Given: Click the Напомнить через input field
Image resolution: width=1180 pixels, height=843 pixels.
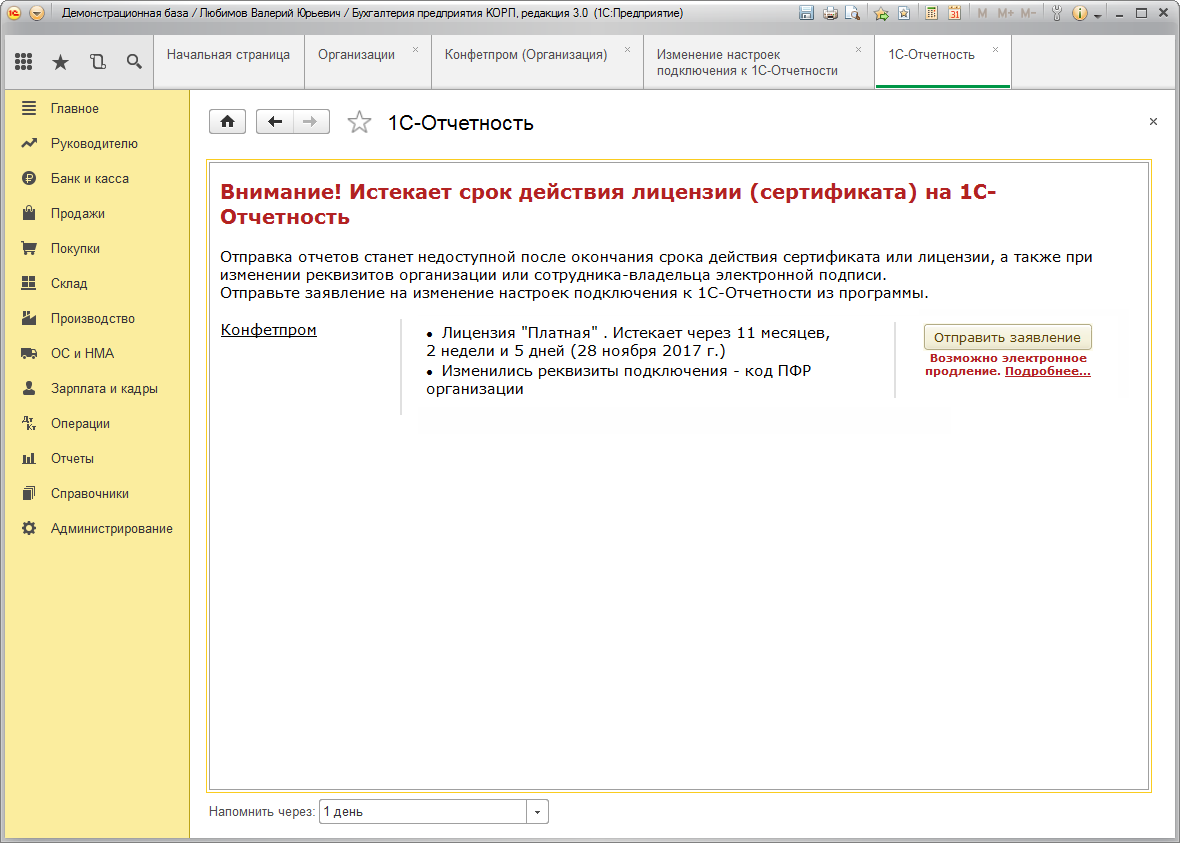Looking at the screenshot, I should point(423,812).
